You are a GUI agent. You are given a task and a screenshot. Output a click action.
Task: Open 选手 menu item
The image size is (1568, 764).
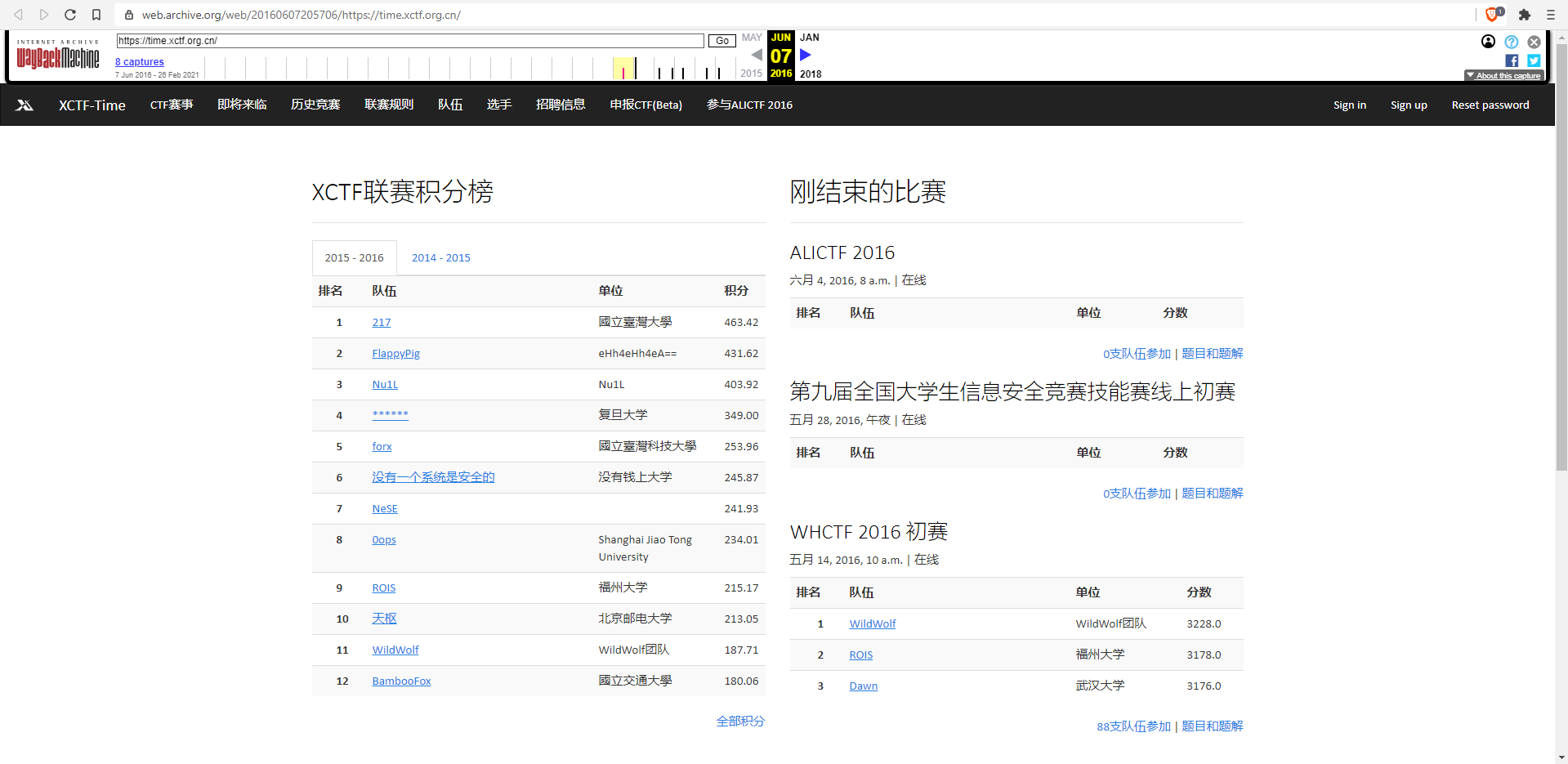(499, 105)
